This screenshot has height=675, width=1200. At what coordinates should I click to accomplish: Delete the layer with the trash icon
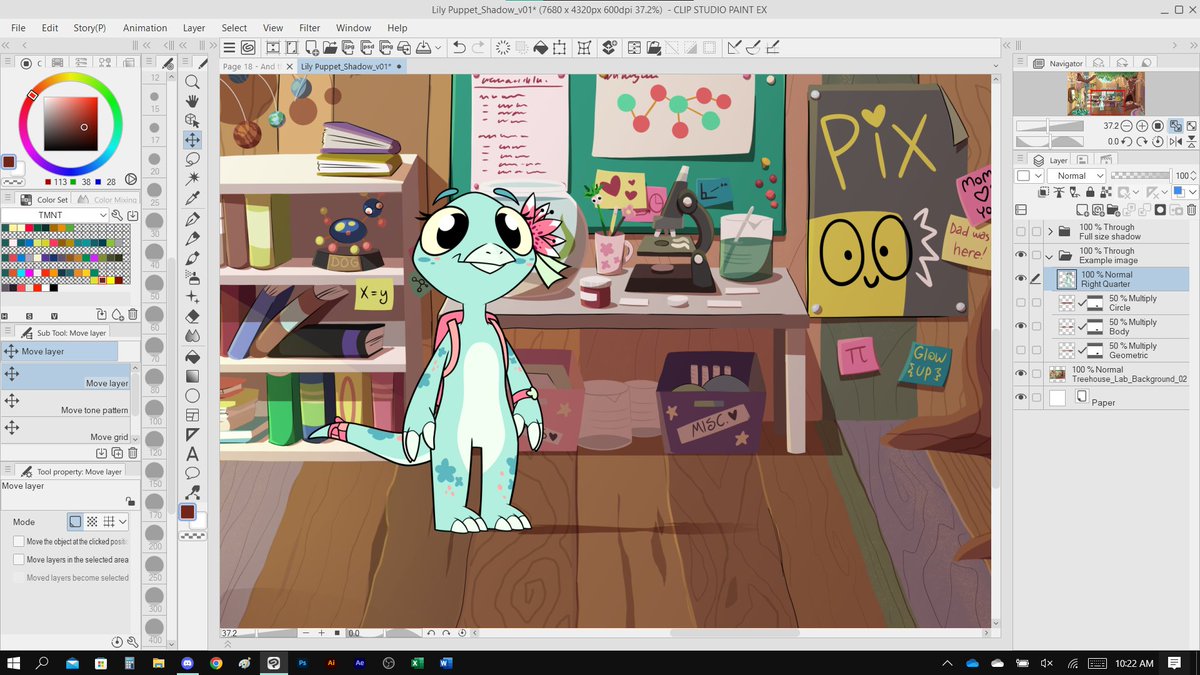[1190, 210]
